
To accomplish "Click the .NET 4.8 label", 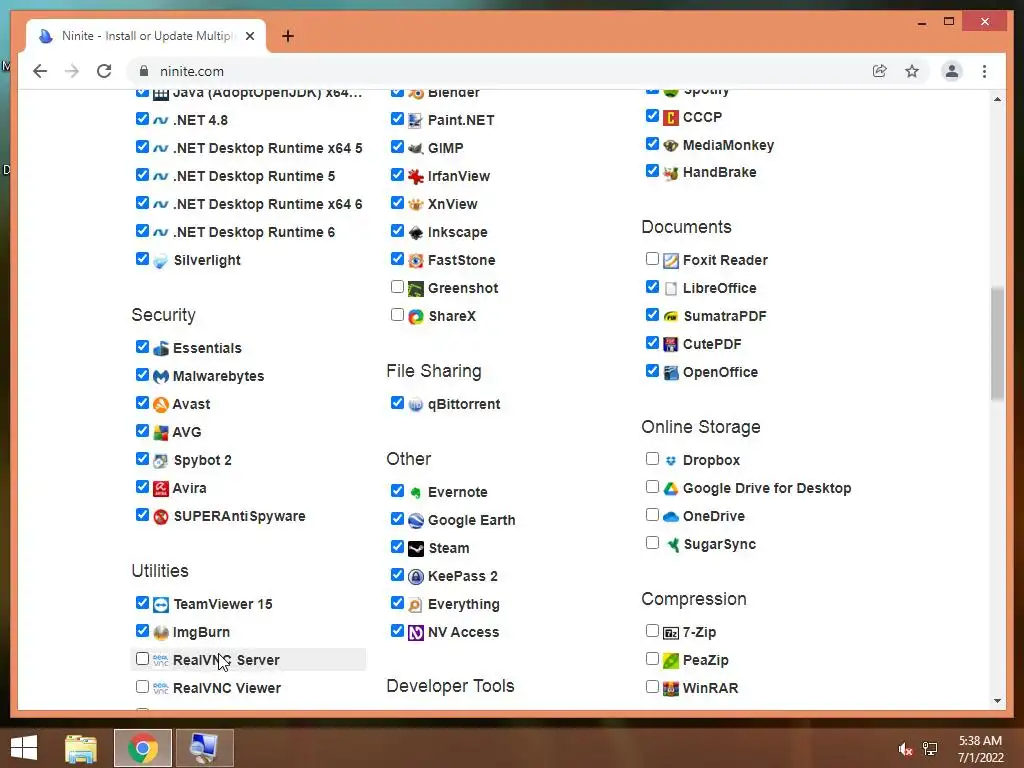I will (x=200, y=120).
